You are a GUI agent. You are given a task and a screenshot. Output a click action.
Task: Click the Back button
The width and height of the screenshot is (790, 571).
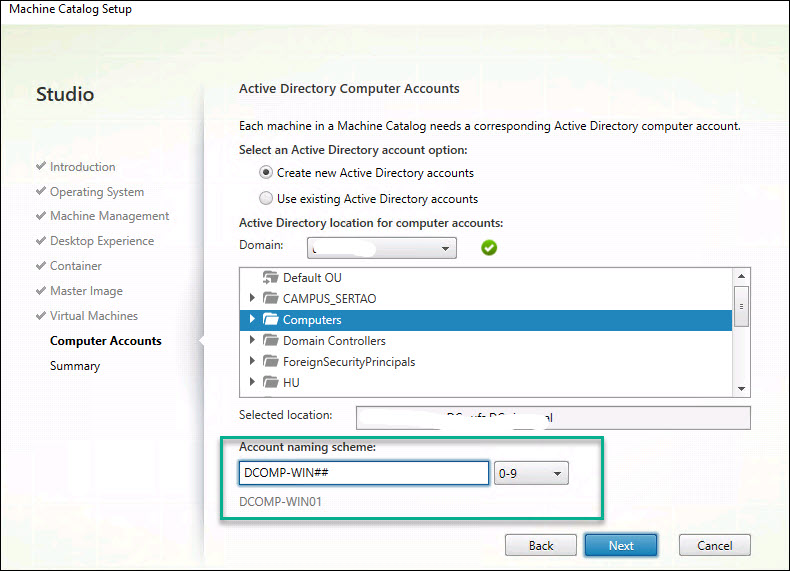click(541, 545)
